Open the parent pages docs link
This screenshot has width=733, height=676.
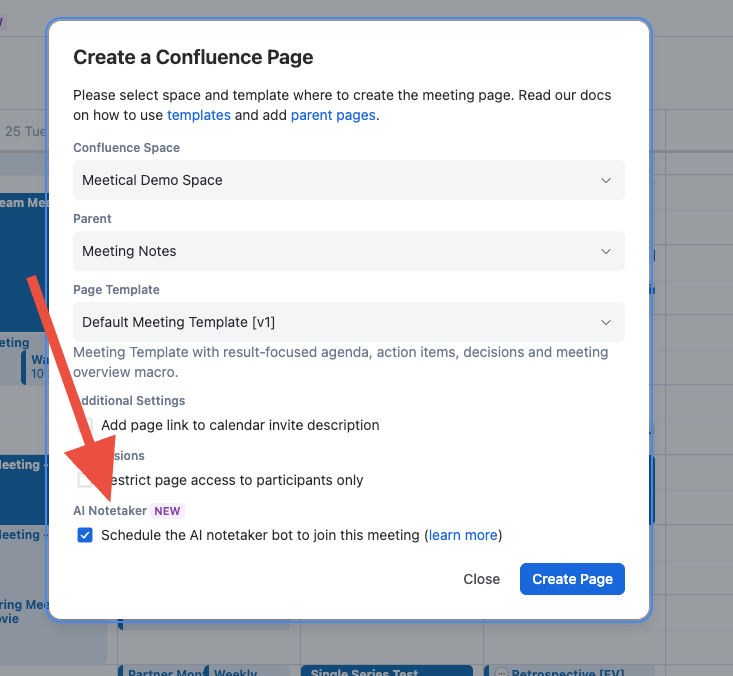[x=333, y=115]
